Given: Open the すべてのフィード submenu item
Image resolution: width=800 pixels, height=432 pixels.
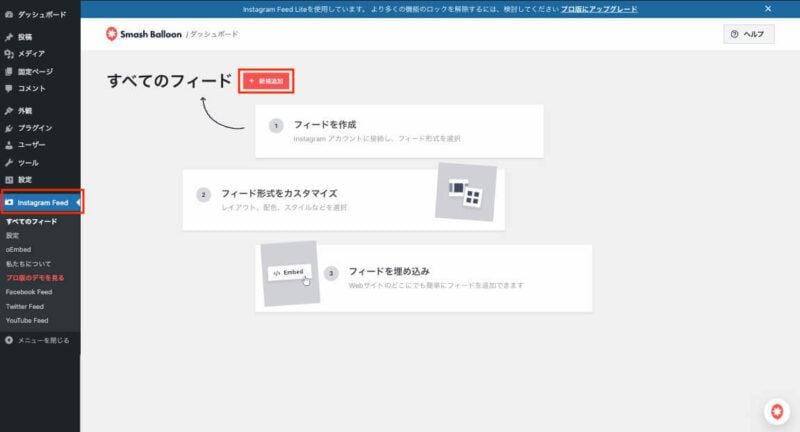Looking at the screenshot, I should 30,221.
